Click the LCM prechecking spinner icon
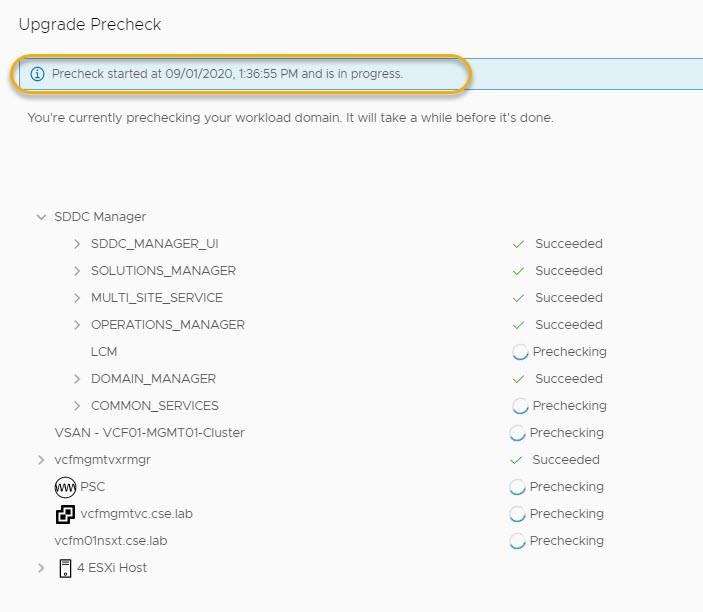The height and width of the screenshot is (612, 703). pos(520,352)
